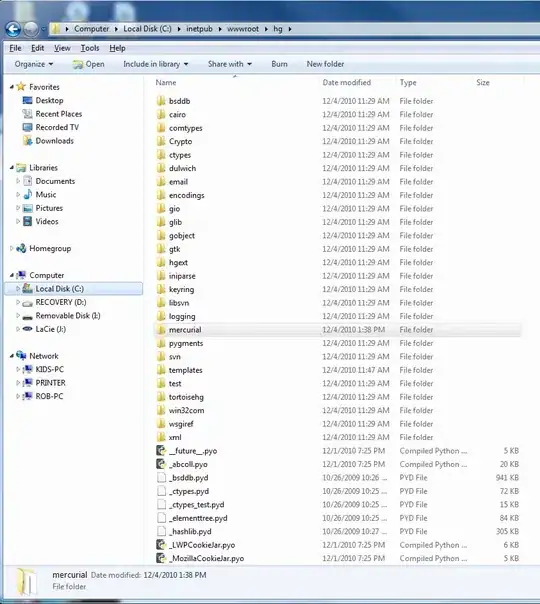Expand the ROB-PC network node
The image size is (540, 604).
tap(18, 396)
